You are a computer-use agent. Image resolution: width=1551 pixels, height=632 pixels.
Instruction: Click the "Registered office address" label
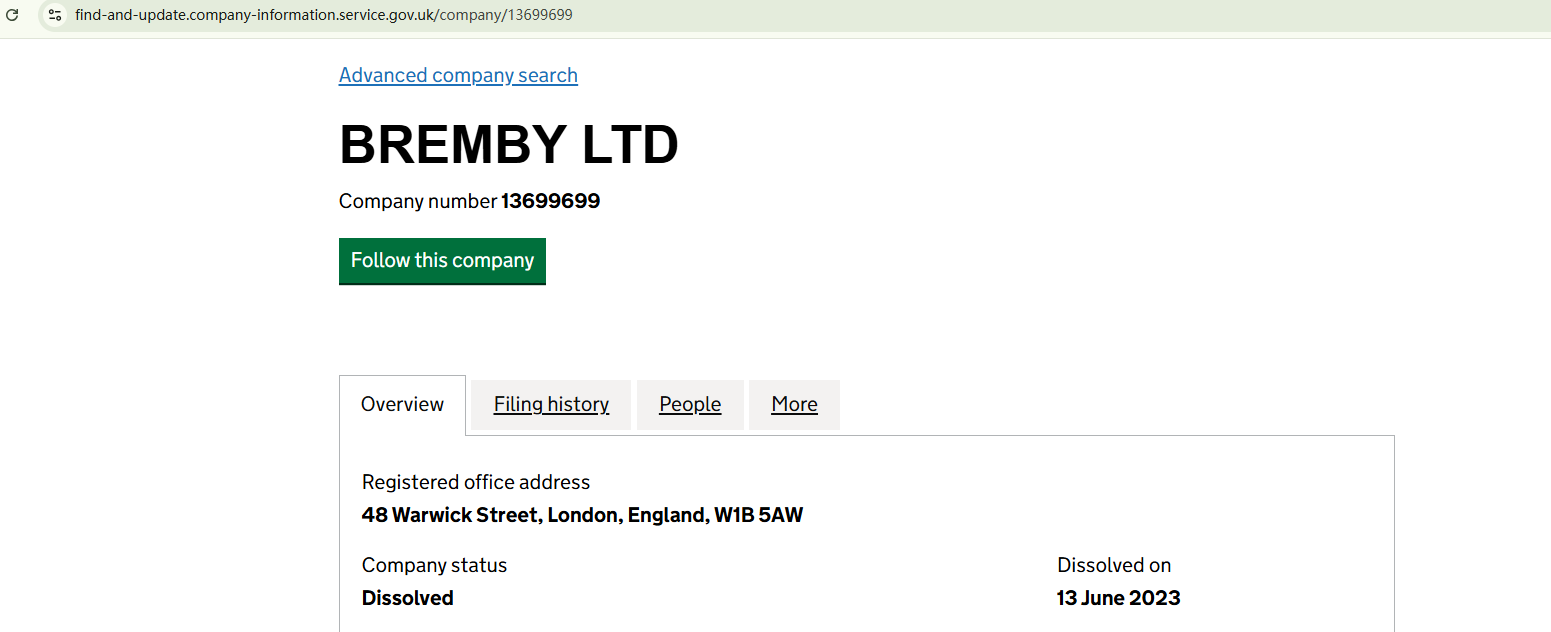476,482
